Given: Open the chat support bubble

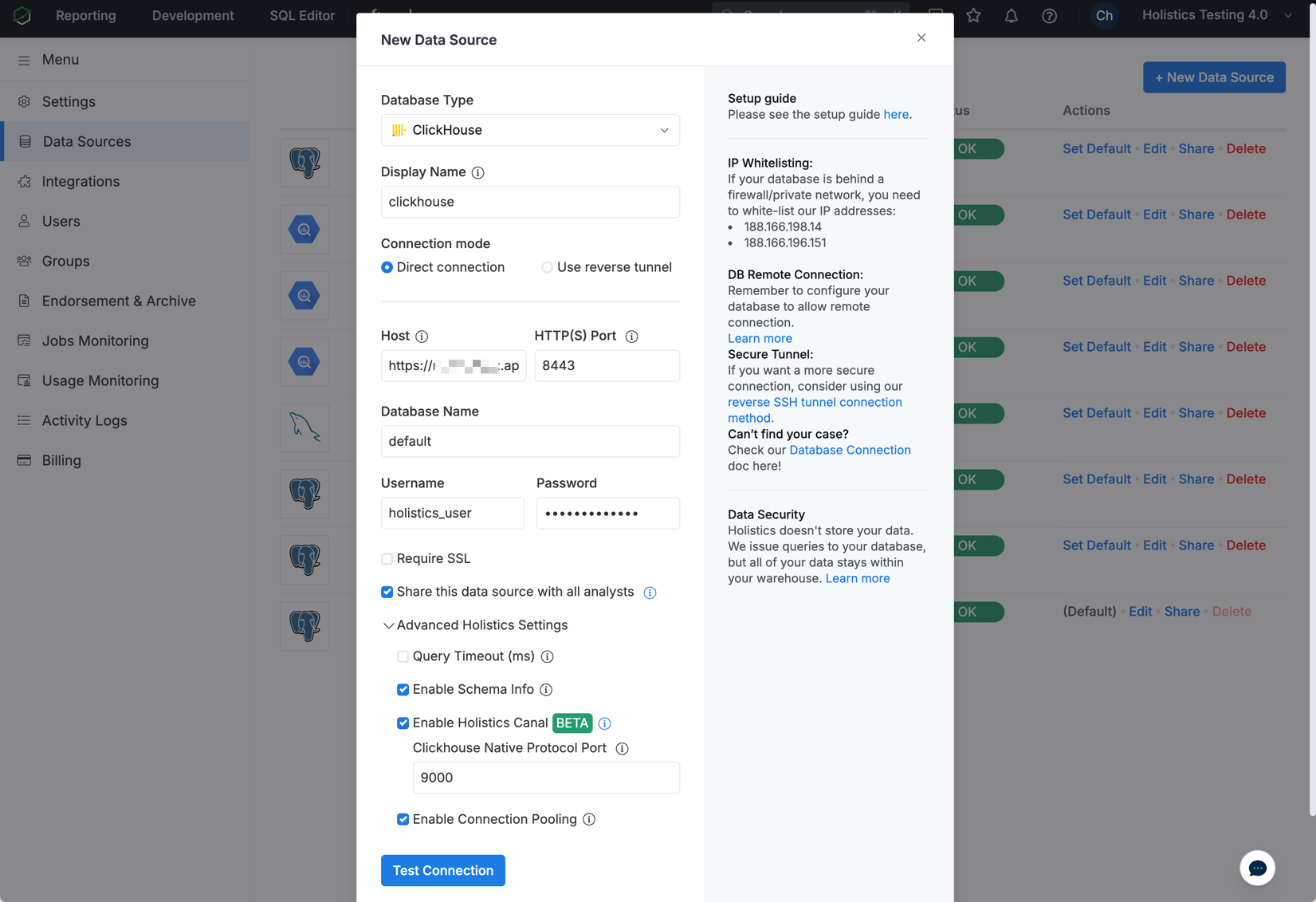Looking at the screenshot, I should coord(1256,868).
